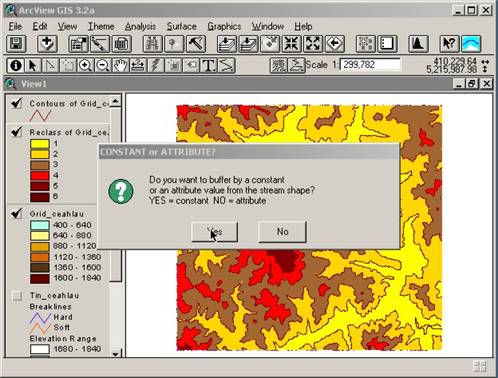
Task: Click the Zoom to Full Extent icon
Action: point(227,44)
